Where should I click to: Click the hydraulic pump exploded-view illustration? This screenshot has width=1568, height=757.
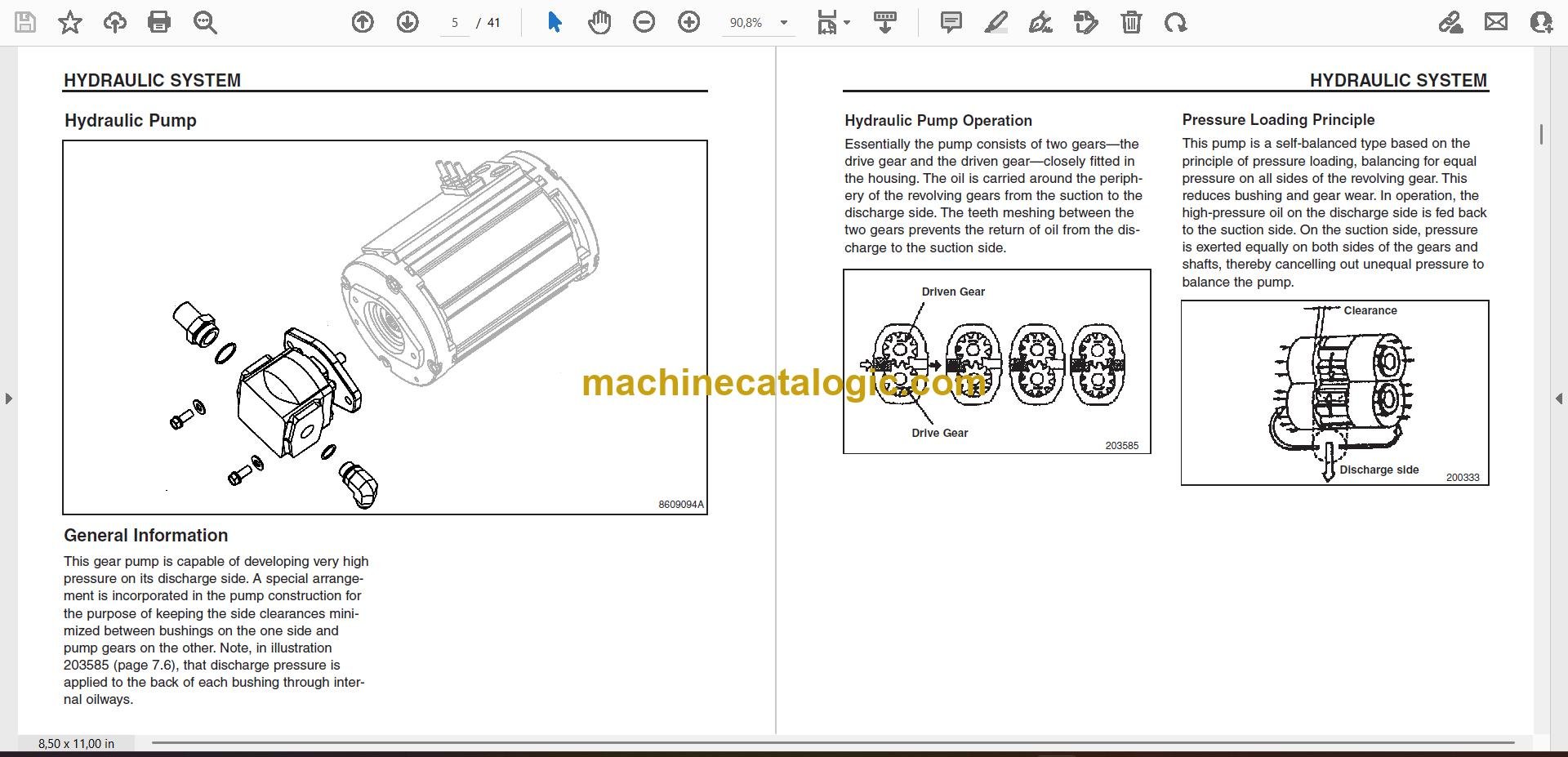coord(385,327)
